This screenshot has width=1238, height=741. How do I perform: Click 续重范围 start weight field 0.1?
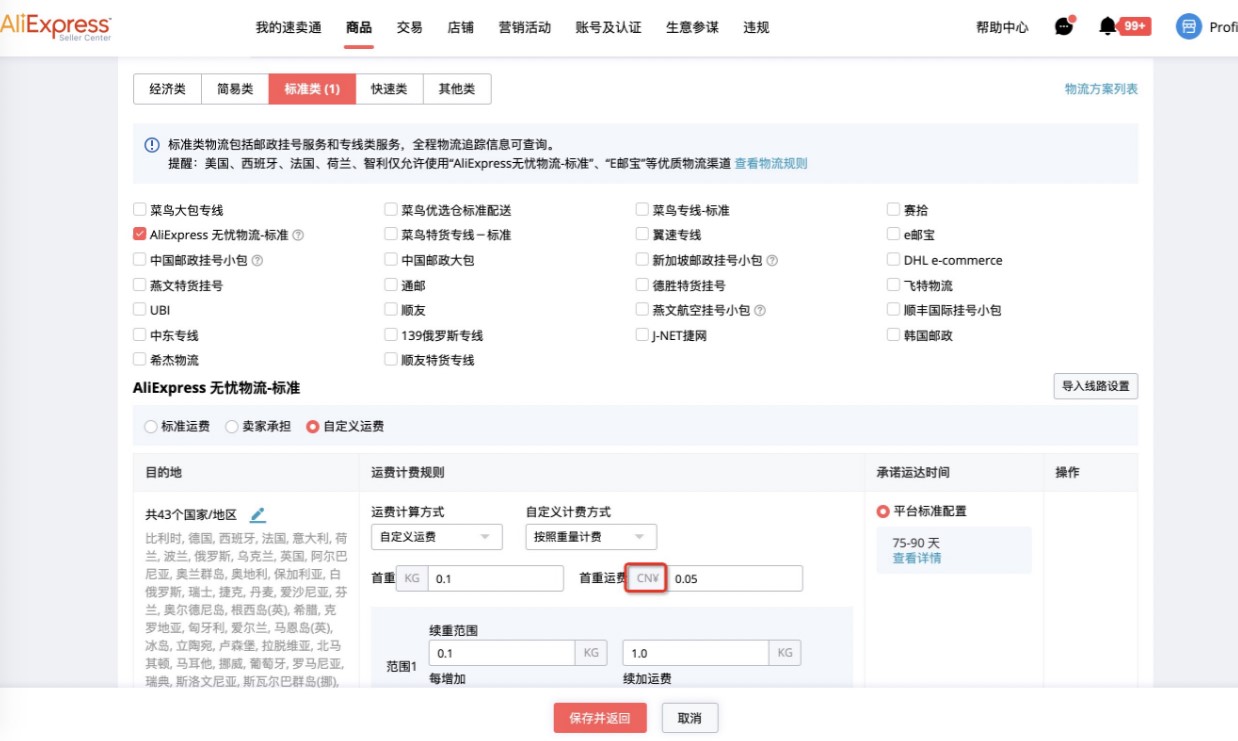click(x=502, y=653)
